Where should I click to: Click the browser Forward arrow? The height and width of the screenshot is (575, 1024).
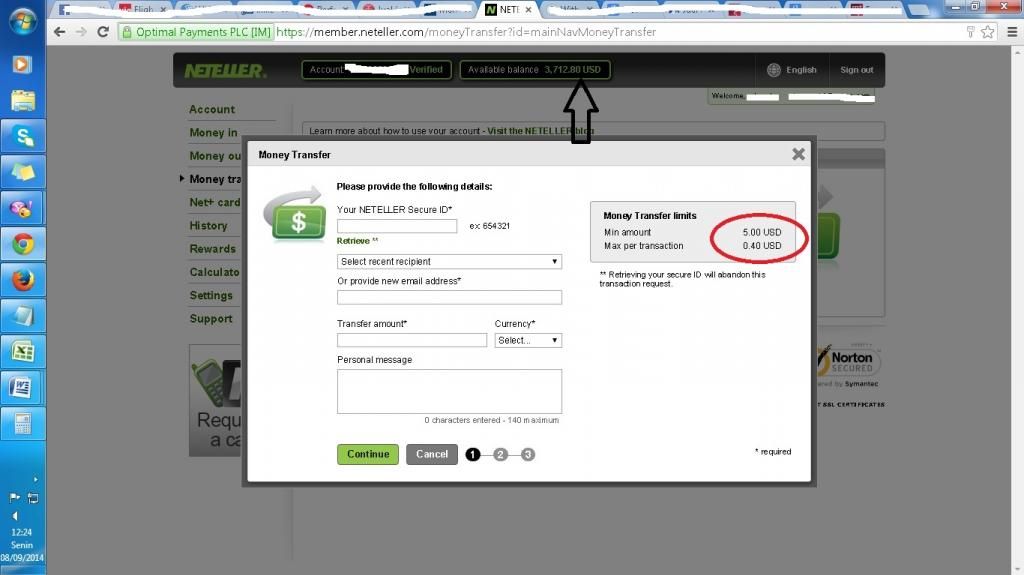coord(81,32)
